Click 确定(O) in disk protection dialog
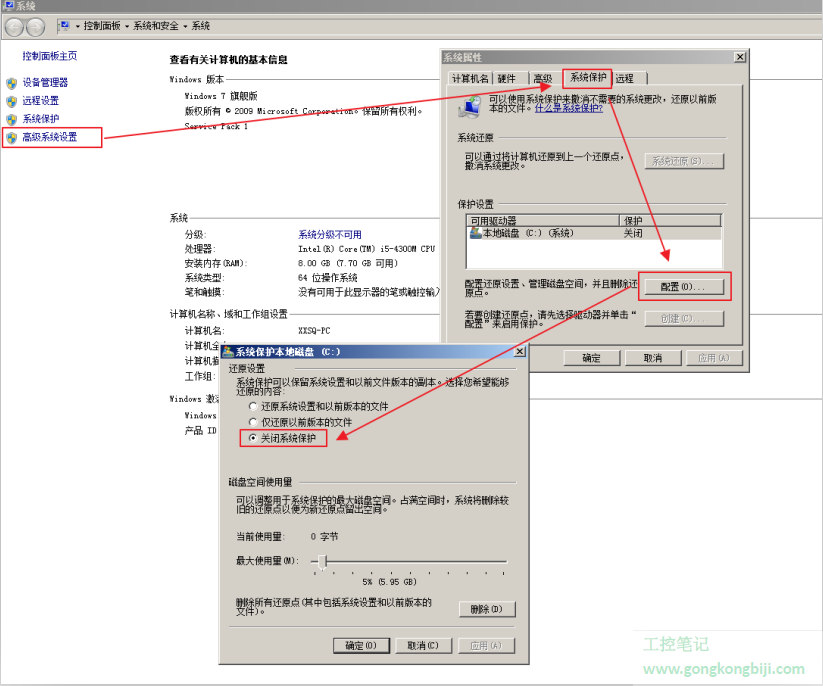 [x=361, y=646]
